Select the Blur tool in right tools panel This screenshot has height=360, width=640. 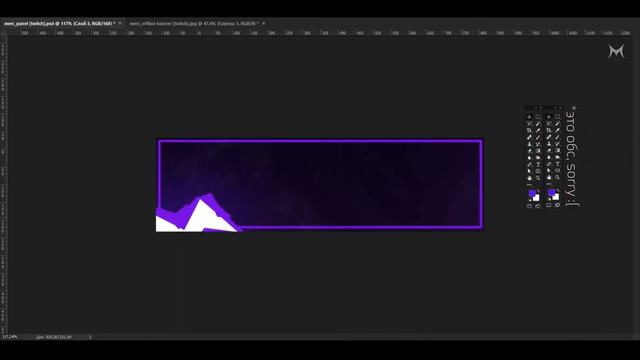click(x=549, y=157)
